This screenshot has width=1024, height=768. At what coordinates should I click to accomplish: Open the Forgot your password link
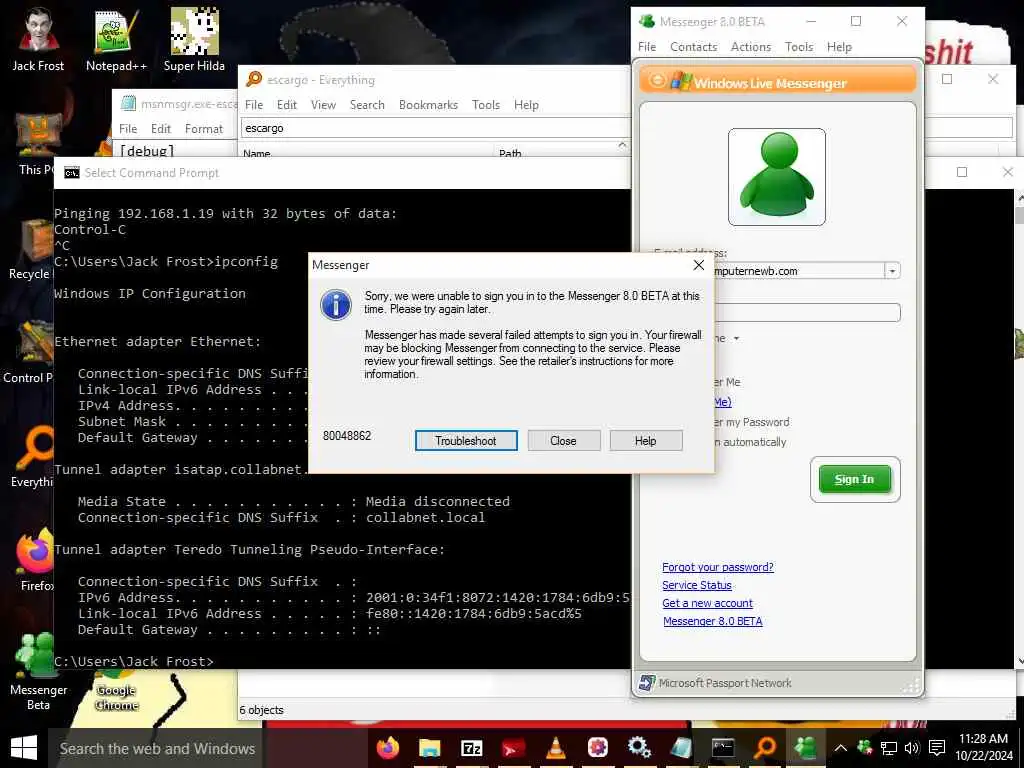[718, 567]
